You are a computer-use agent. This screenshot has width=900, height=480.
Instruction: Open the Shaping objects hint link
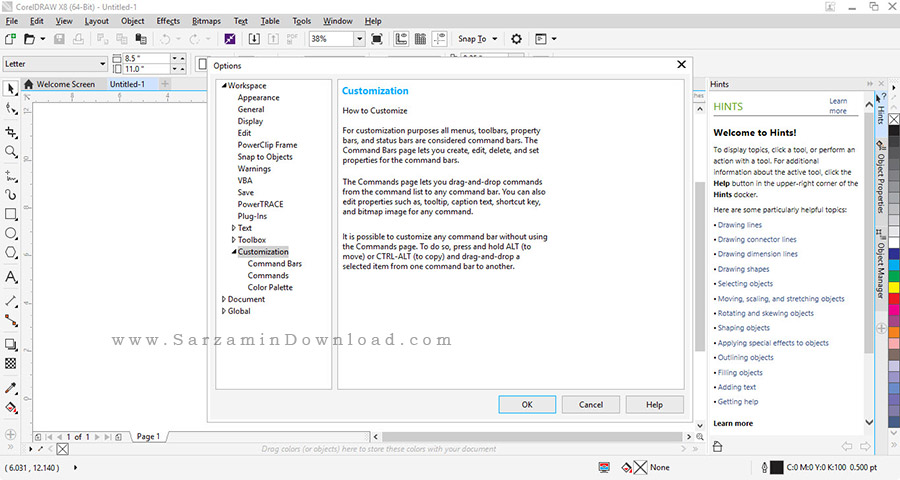tap(743, 328)
